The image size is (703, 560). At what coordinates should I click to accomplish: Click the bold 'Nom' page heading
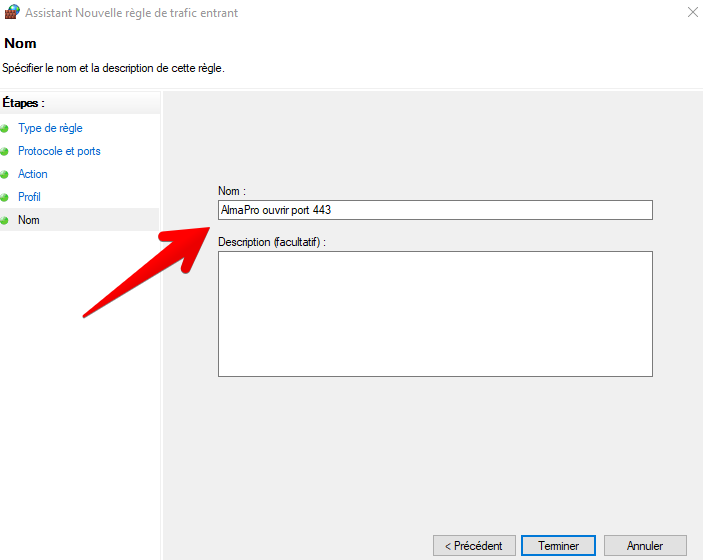coord(20,43)
